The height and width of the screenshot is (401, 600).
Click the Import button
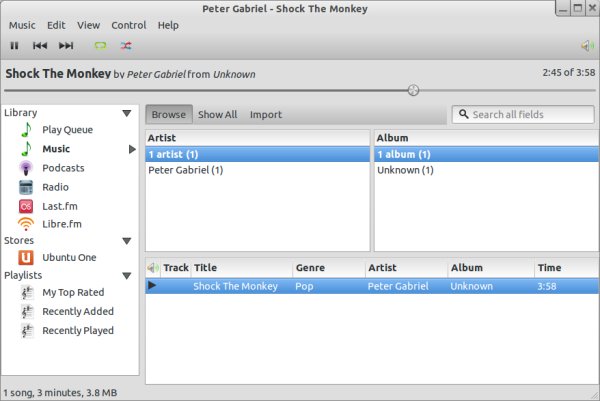click(x=266, y=114)
